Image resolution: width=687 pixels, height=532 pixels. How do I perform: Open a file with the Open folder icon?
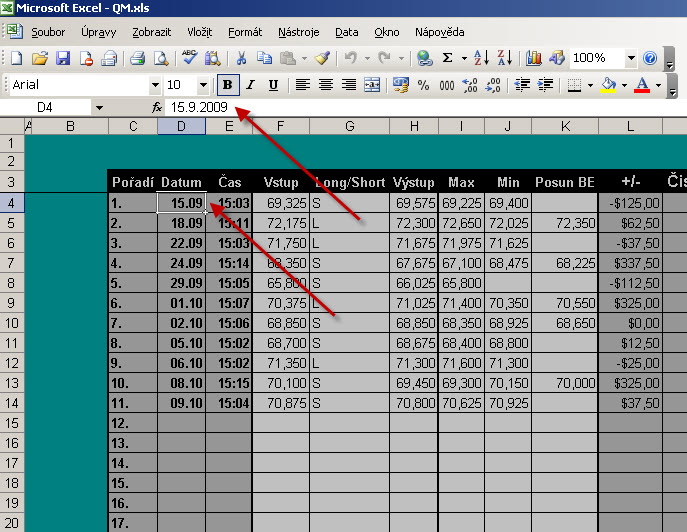pyautogui.click(x=40, y=58)
